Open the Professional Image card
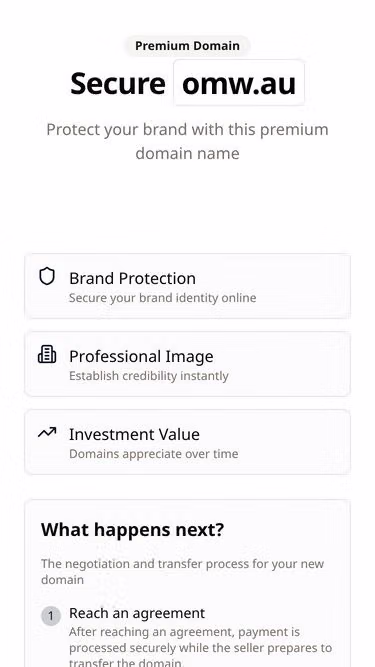 (188, 364)
